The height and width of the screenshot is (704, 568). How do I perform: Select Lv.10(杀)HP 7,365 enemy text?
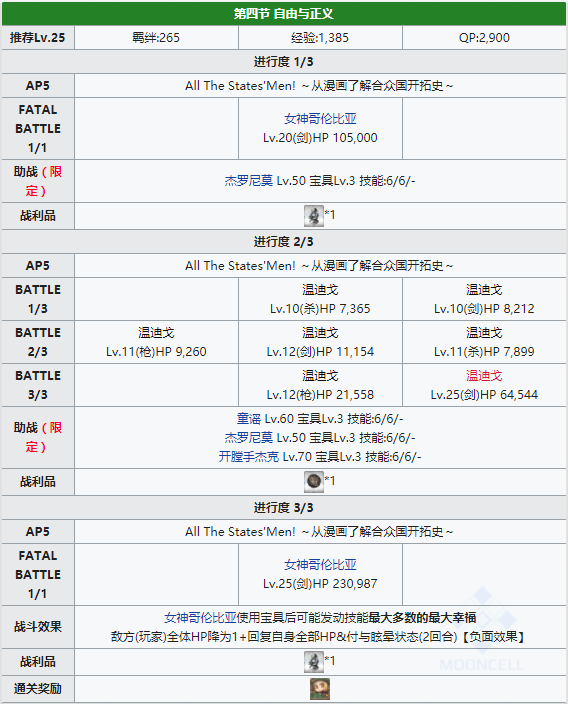320,309
